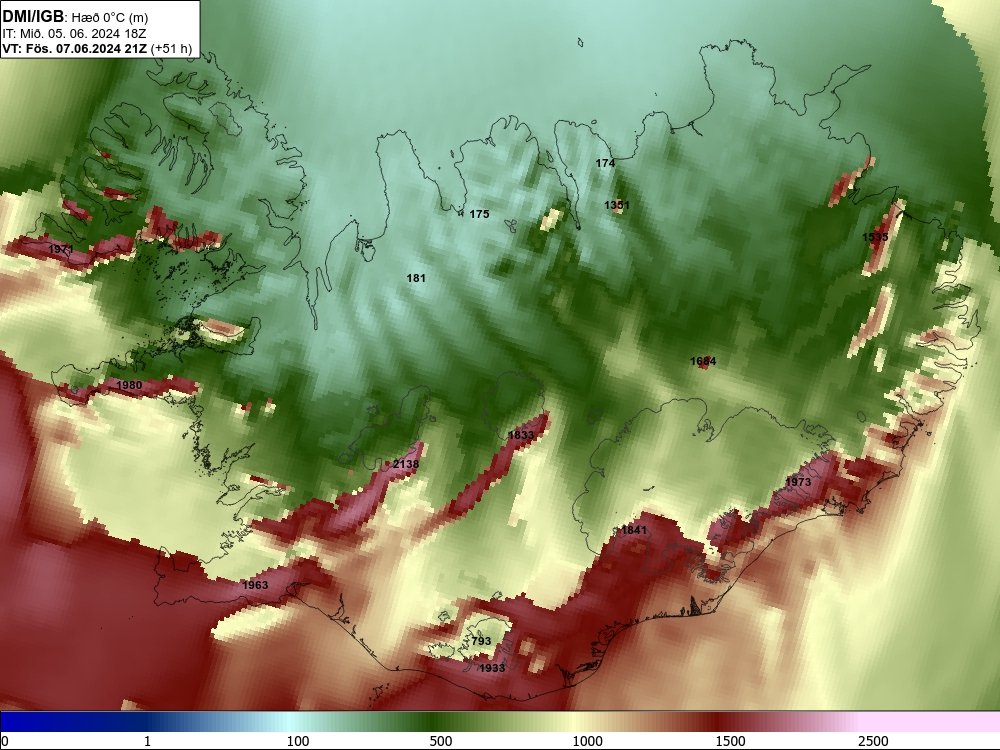The width and height of the screenshot is (1000, 750).
Task: Click the map value 1351
Action: point(617,205)
